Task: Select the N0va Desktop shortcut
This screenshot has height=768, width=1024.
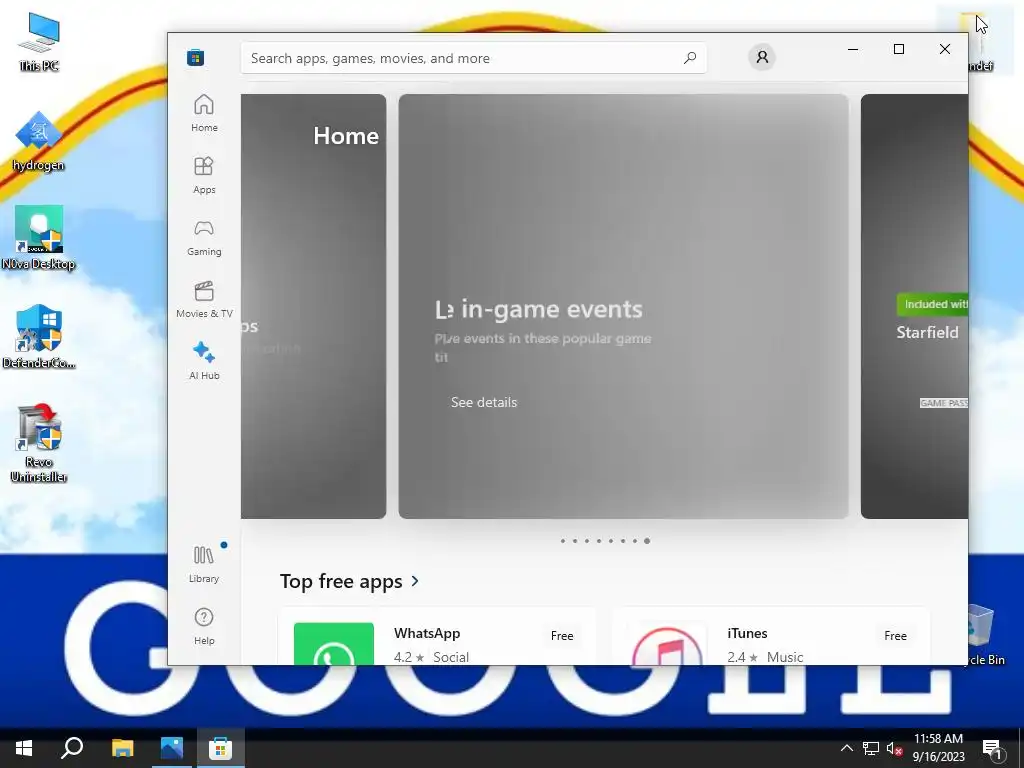Action: (x=39, y=238)
